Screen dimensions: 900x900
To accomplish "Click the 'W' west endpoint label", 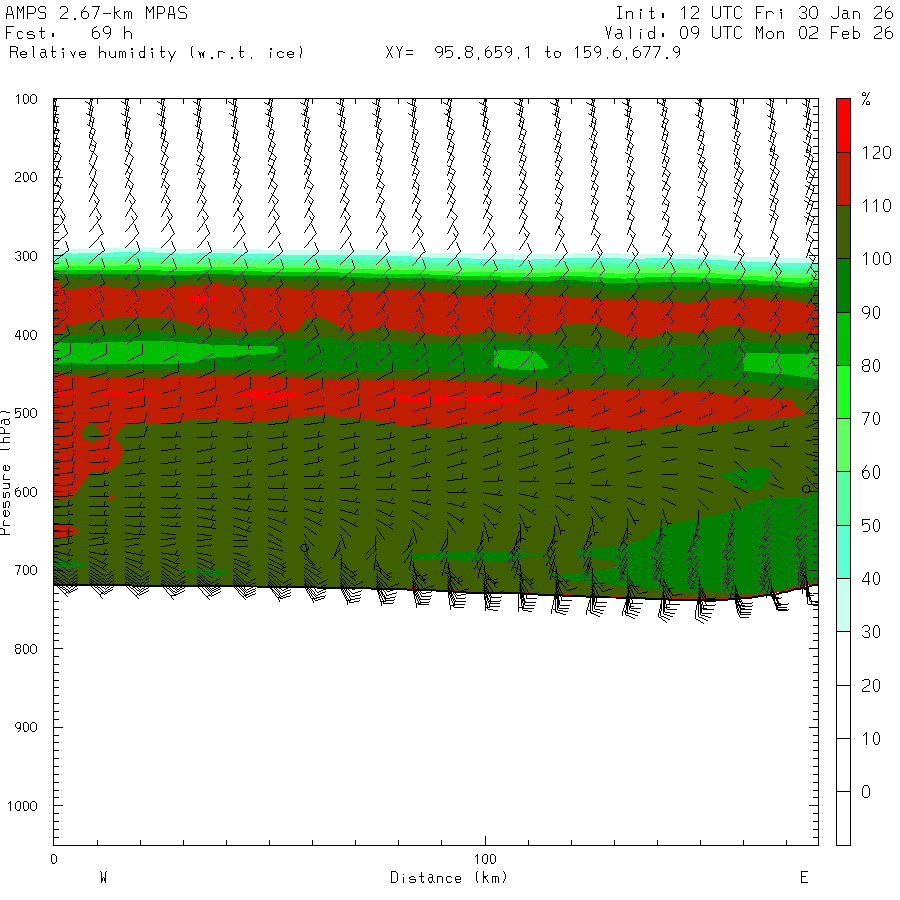I will tap(104, 878).
